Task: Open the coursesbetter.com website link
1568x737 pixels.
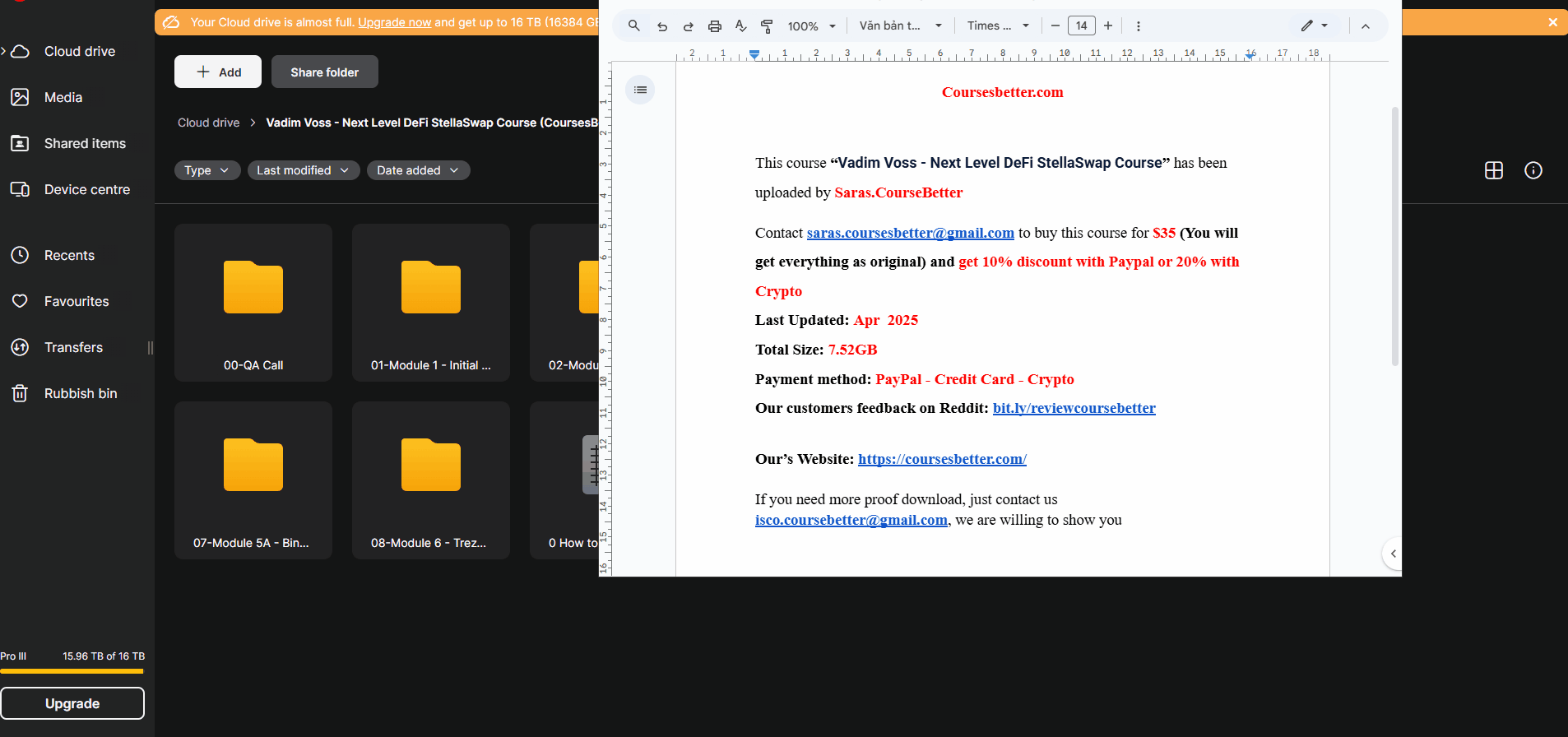Action: (x=942, y=459)
